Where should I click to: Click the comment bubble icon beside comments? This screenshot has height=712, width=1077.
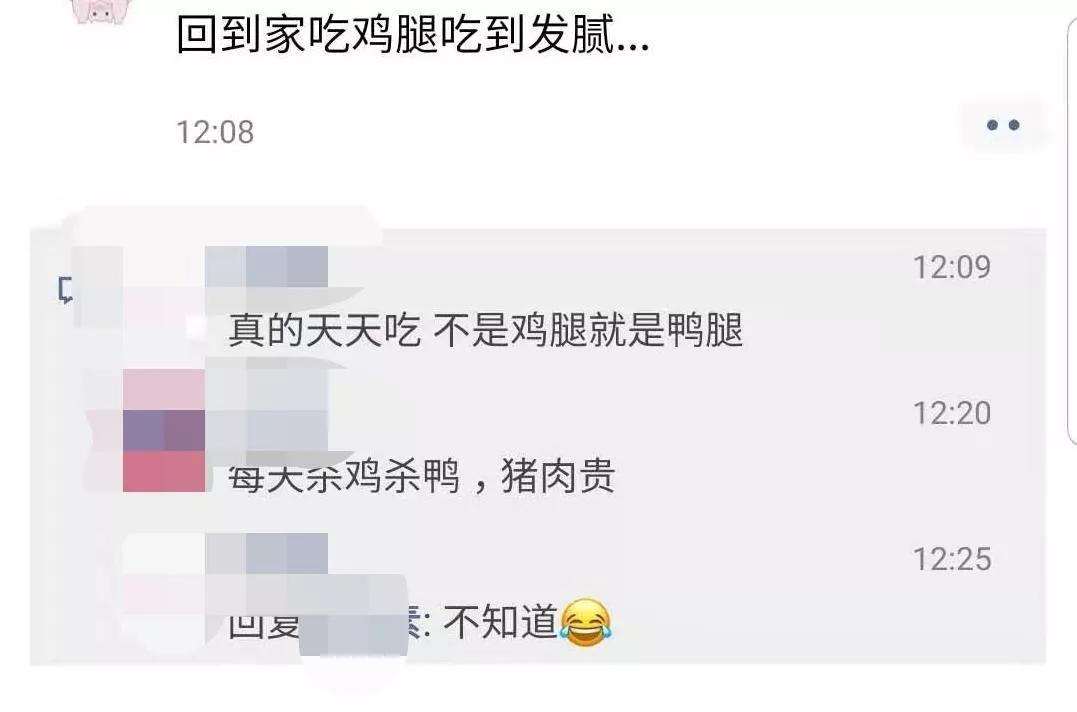[65, 290]
